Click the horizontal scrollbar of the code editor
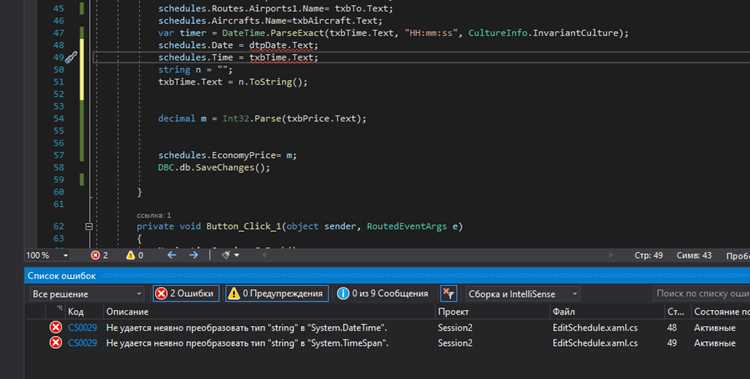The width and height of the screenshot is (750, 379). pyautogui.click(x=438, y=256)
